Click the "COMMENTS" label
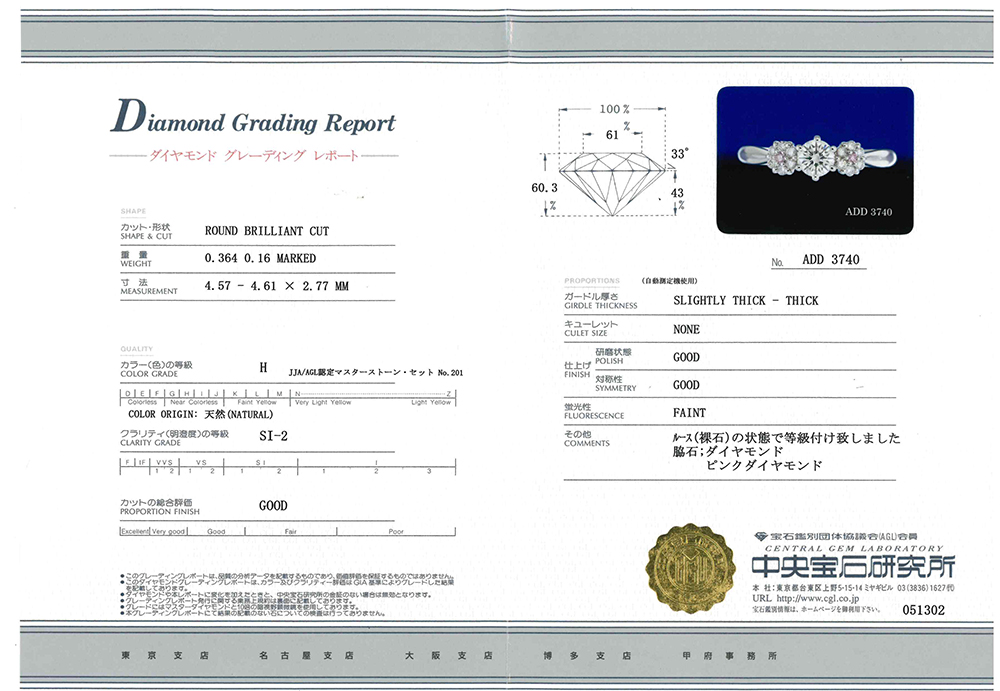This screenshot has width=1000, height=691. pos(587,443)
